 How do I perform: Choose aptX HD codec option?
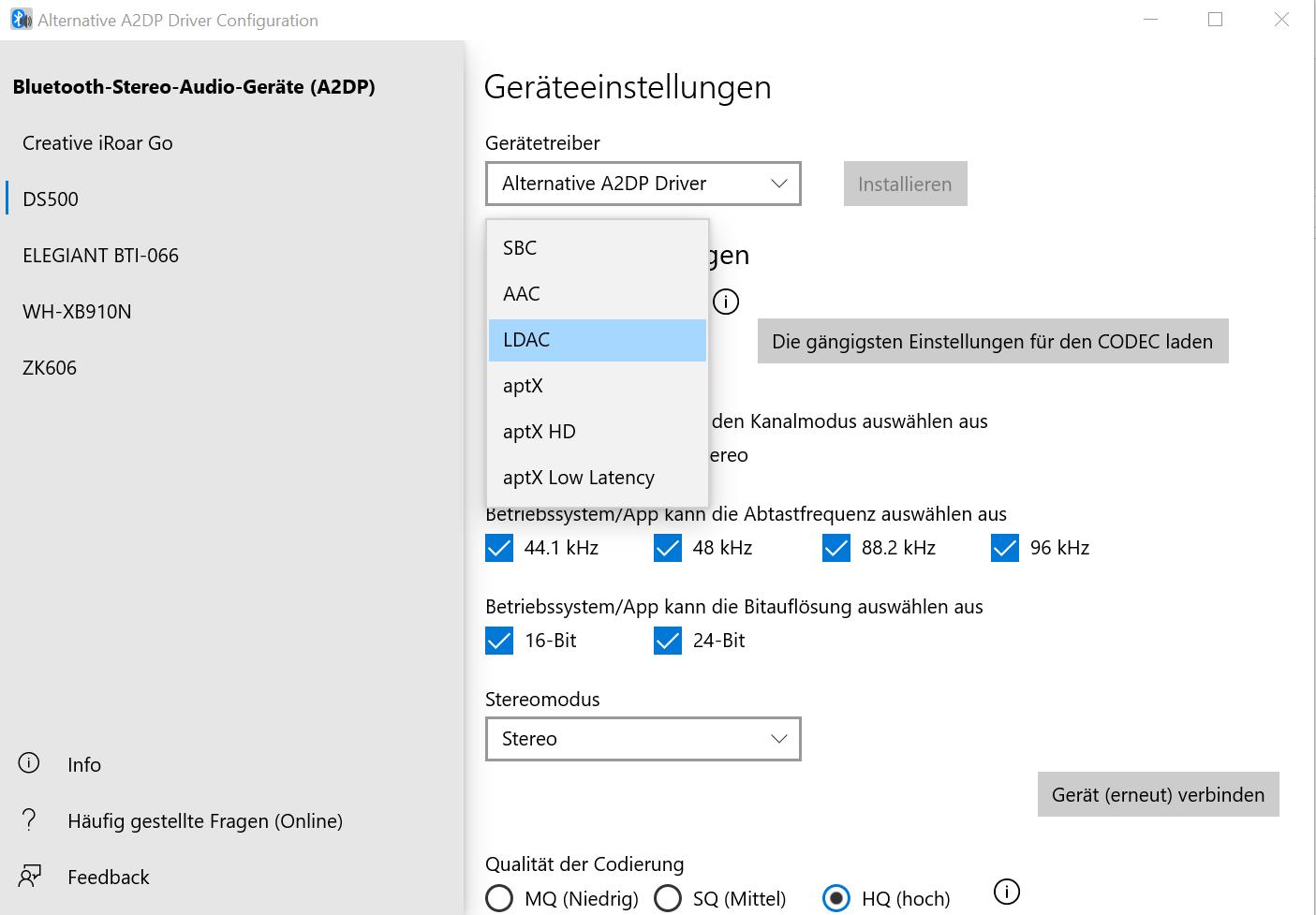[x=597, y=432]
